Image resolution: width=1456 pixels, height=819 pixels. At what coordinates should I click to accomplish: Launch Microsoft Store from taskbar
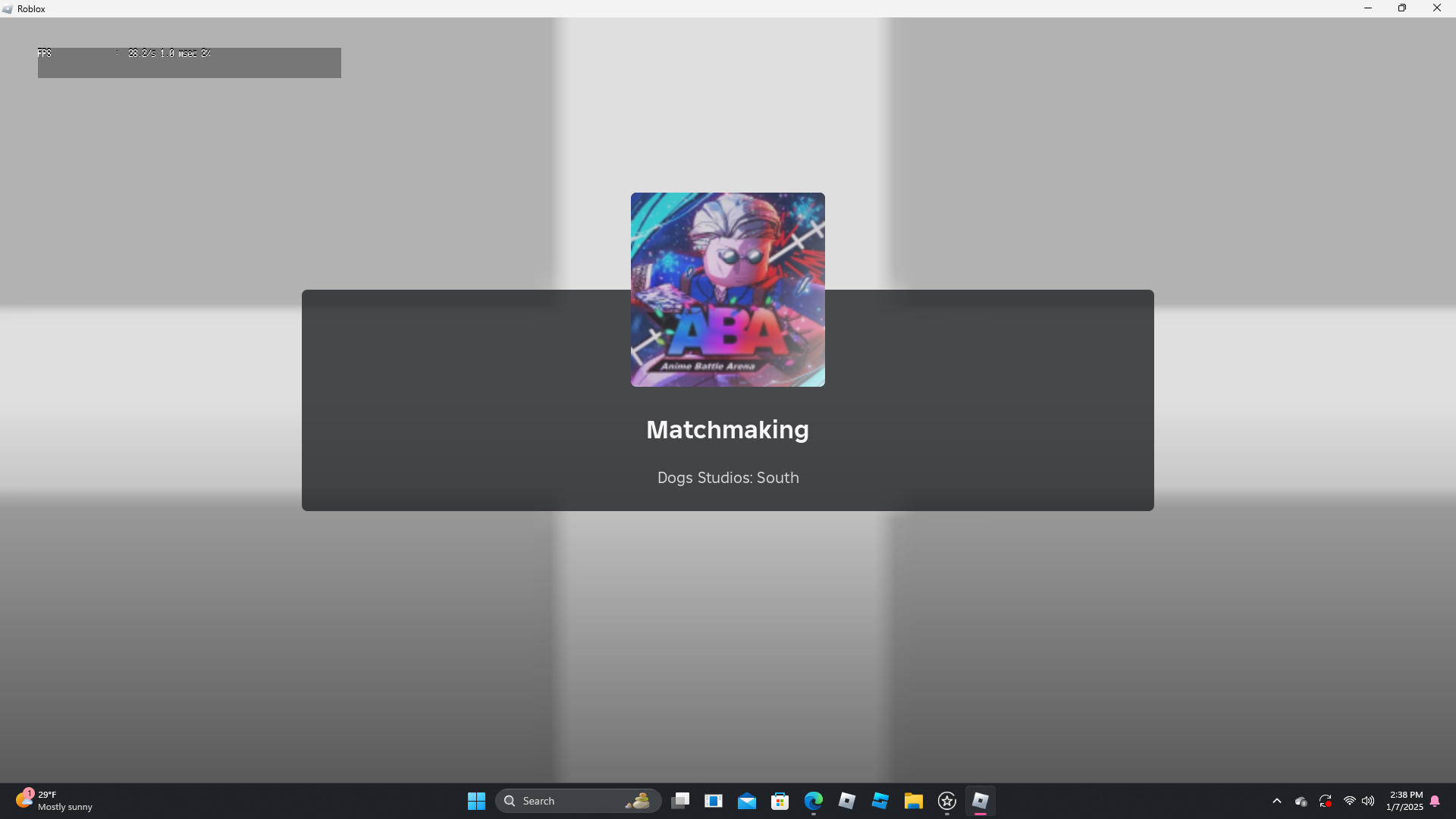click(780, 801)
